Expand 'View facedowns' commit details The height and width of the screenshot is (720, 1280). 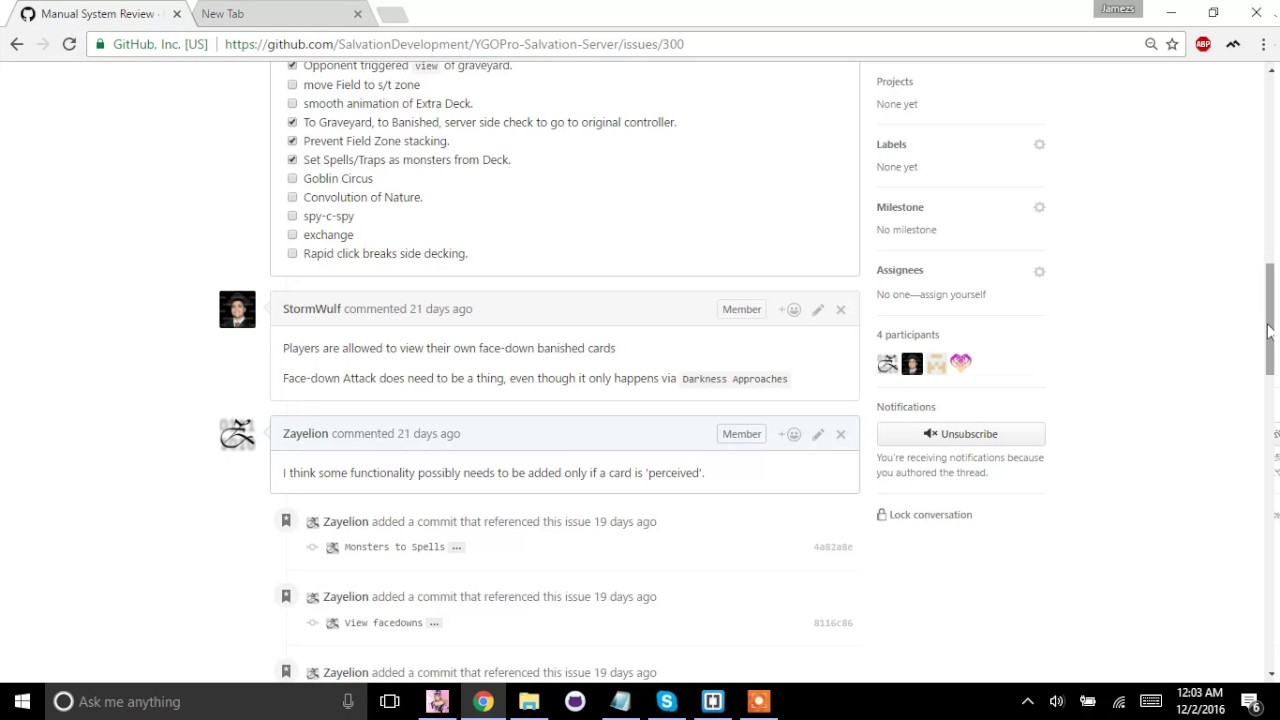433,623
